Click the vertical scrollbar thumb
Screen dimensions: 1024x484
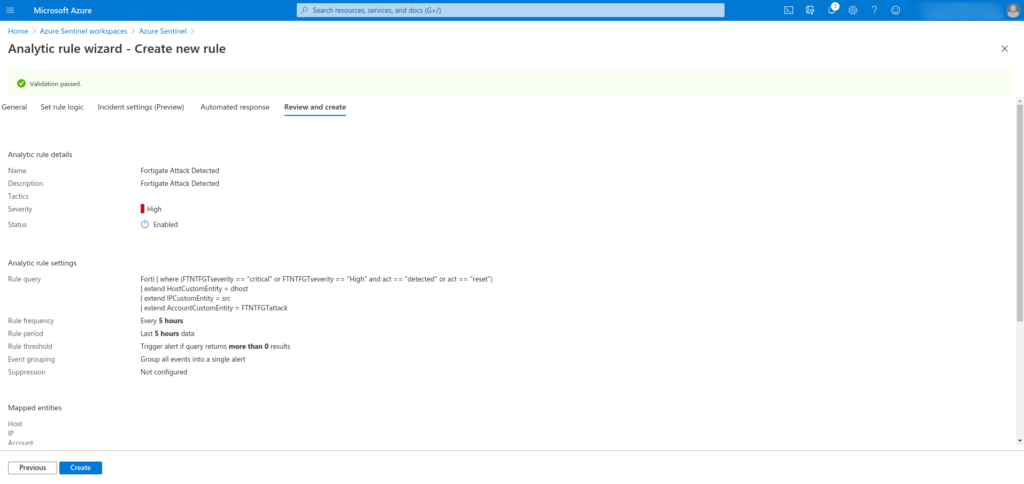tap(1020, 212)
